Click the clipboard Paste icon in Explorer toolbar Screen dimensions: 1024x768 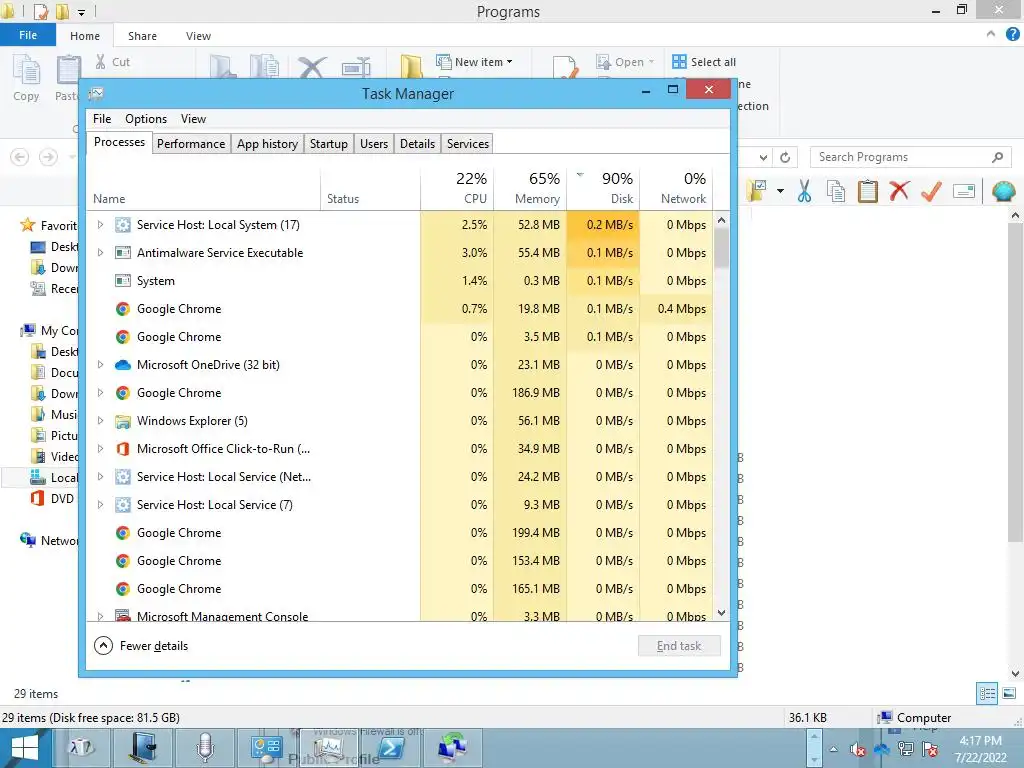pyautogui.click(x=867, y=191)
